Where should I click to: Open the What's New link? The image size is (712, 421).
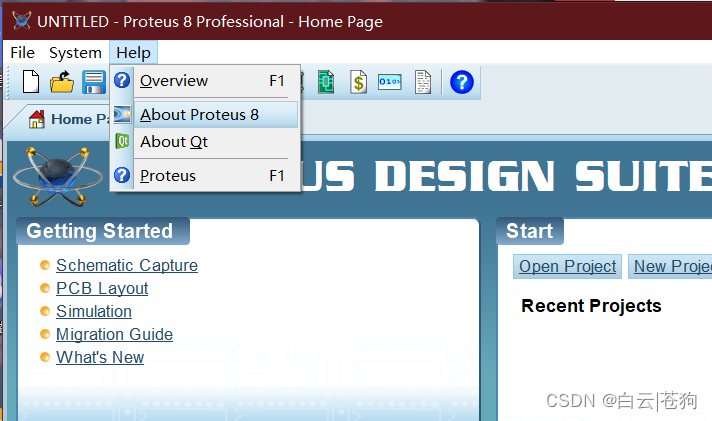(x=100, y=357)
